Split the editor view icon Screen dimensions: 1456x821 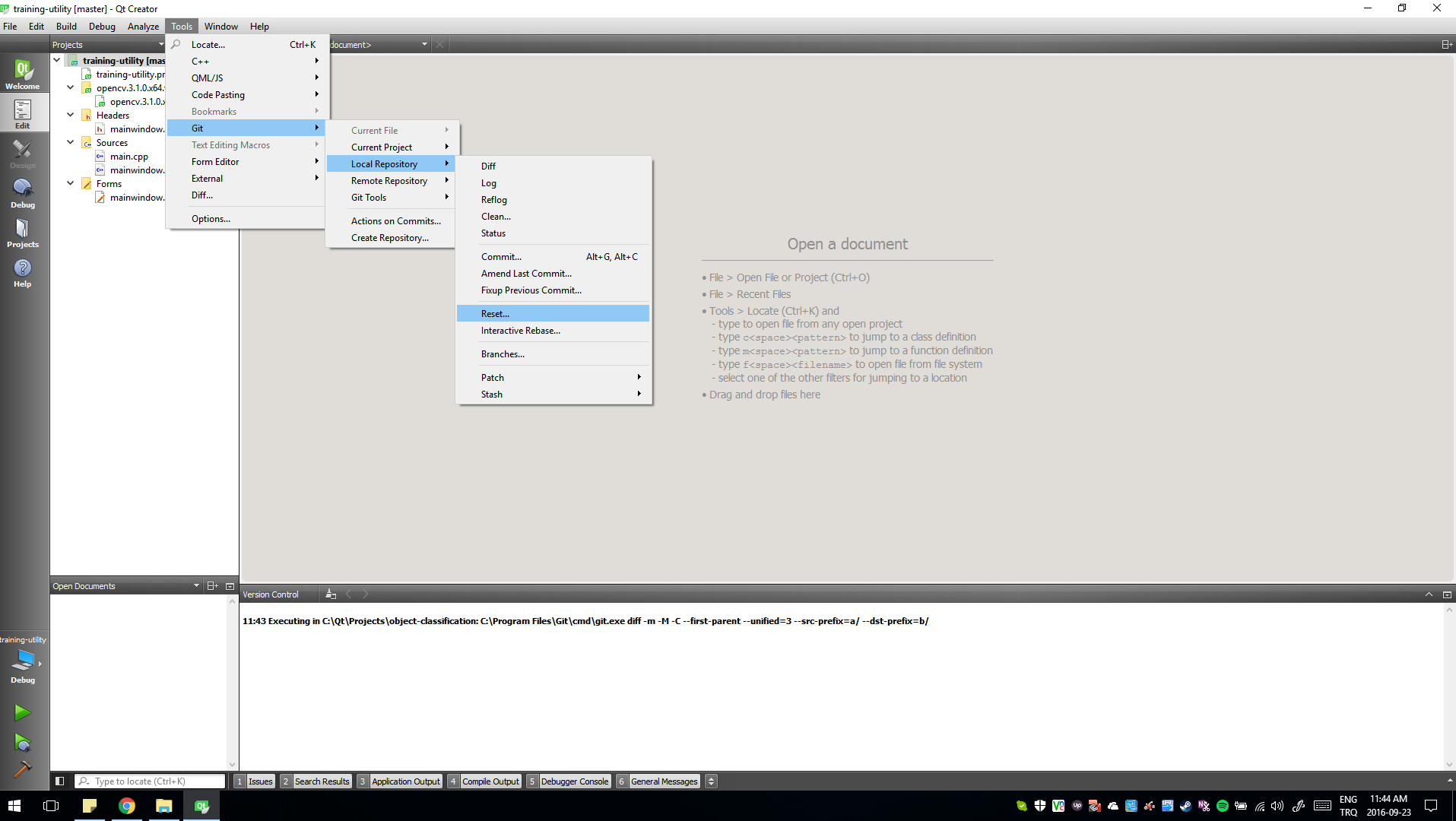(x=1447, y=45)
